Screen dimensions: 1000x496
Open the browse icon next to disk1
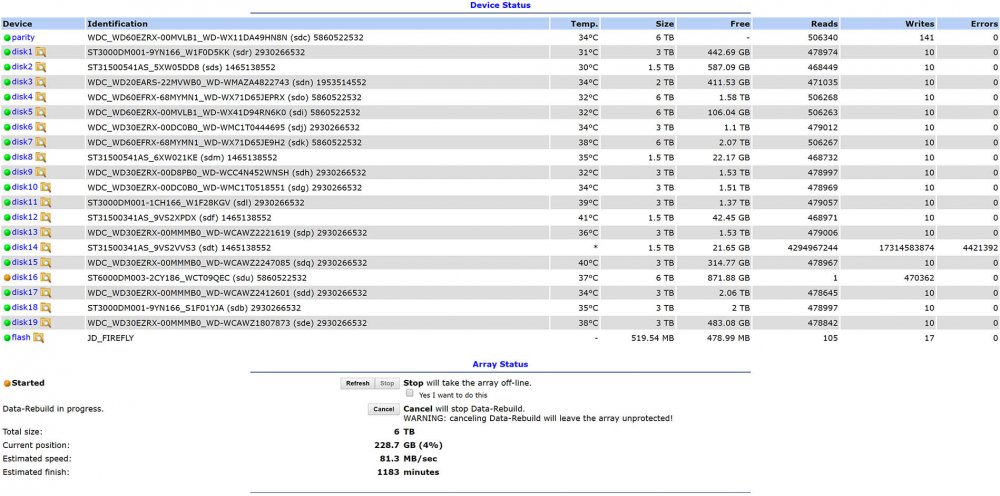pos(41,52)
